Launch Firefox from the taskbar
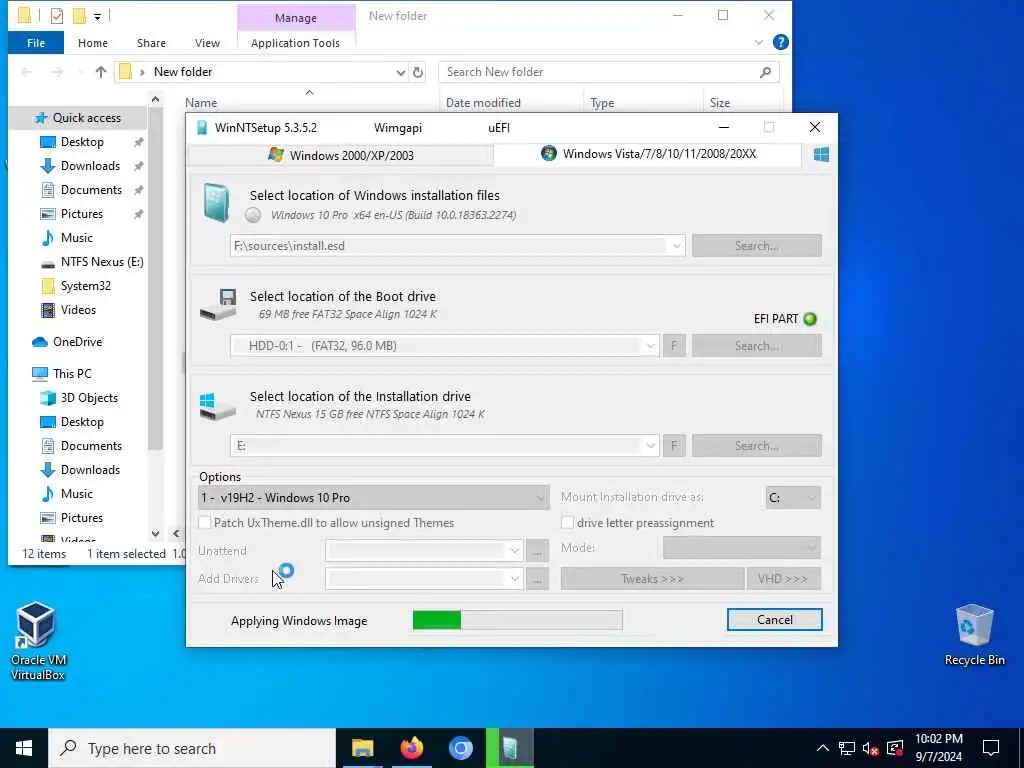Screen dimensions: 1024x768 coord(411,748)
